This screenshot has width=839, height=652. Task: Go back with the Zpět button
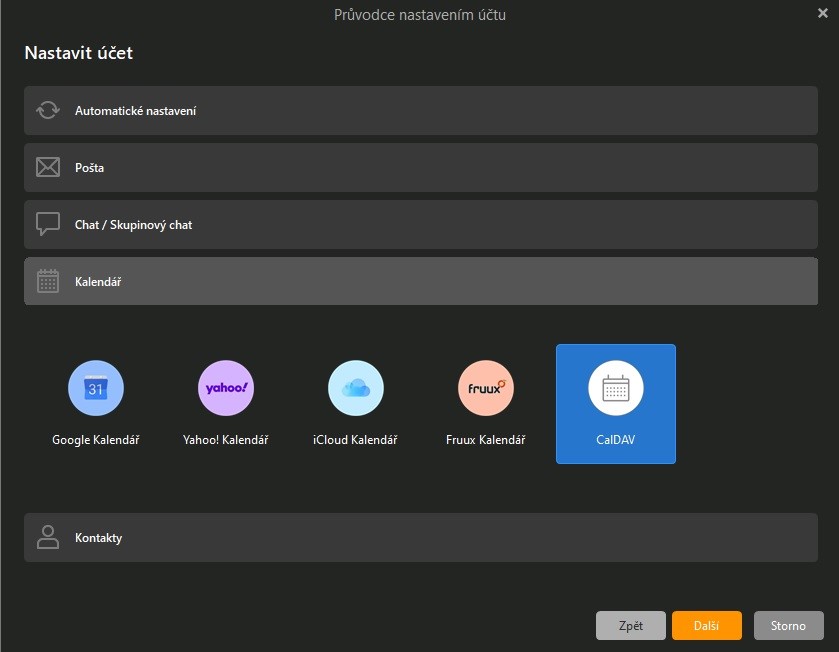click(630, 625)
